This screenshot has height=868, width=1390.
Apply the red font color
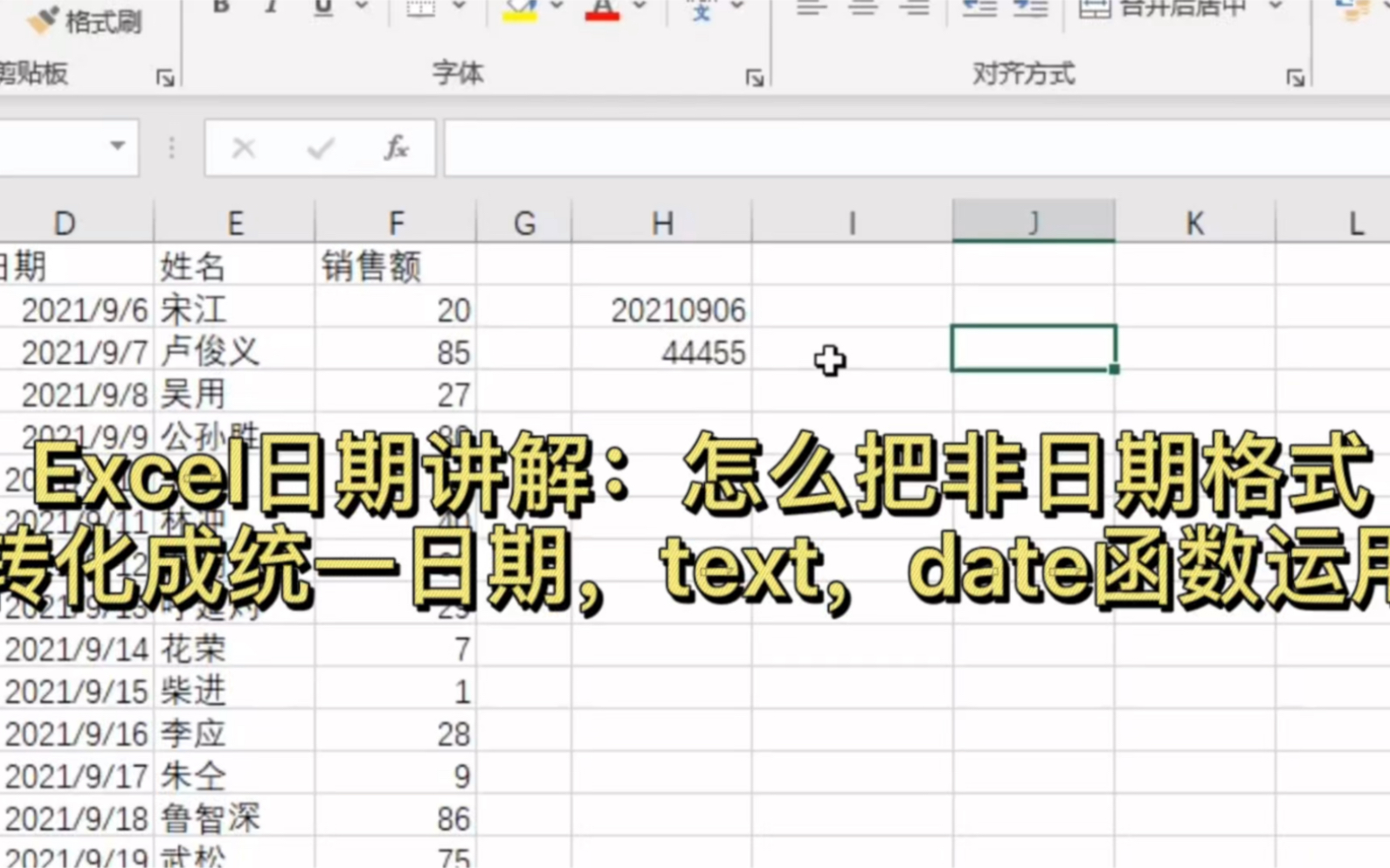(x=602, y=9)
